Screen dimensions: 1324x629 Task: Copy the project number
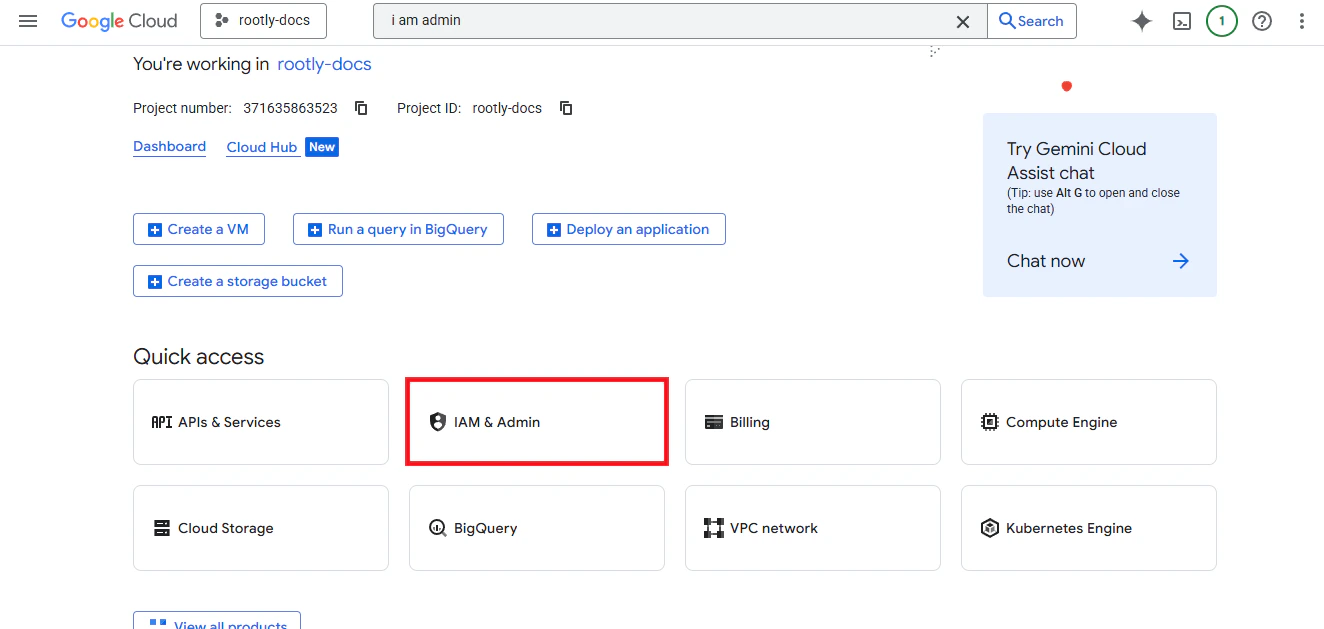coord(360,108)
